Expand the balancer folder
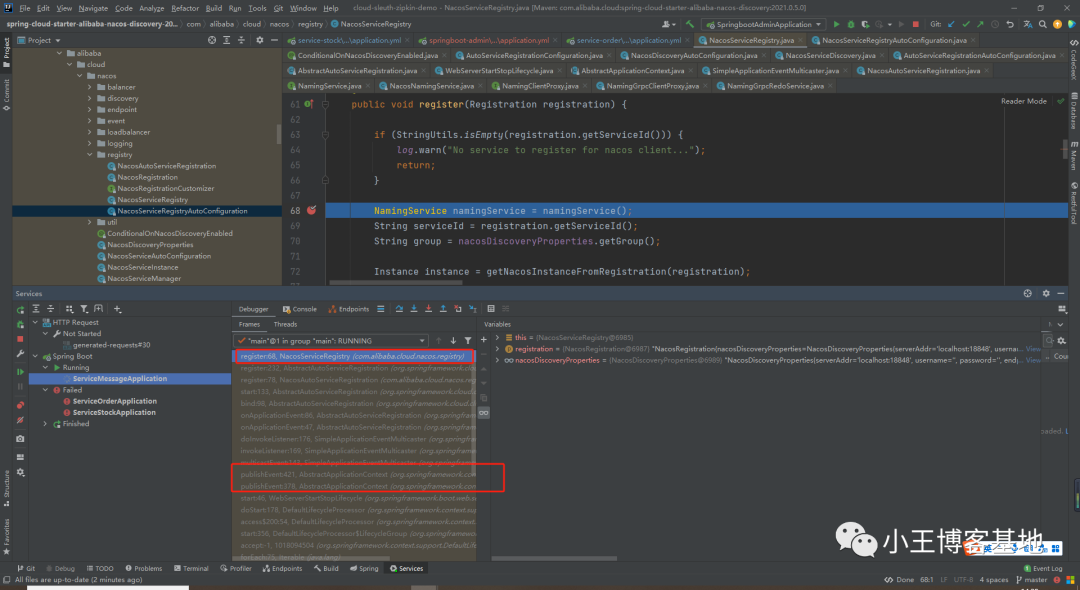1080x590 pixels. click(x=90, y=87)
